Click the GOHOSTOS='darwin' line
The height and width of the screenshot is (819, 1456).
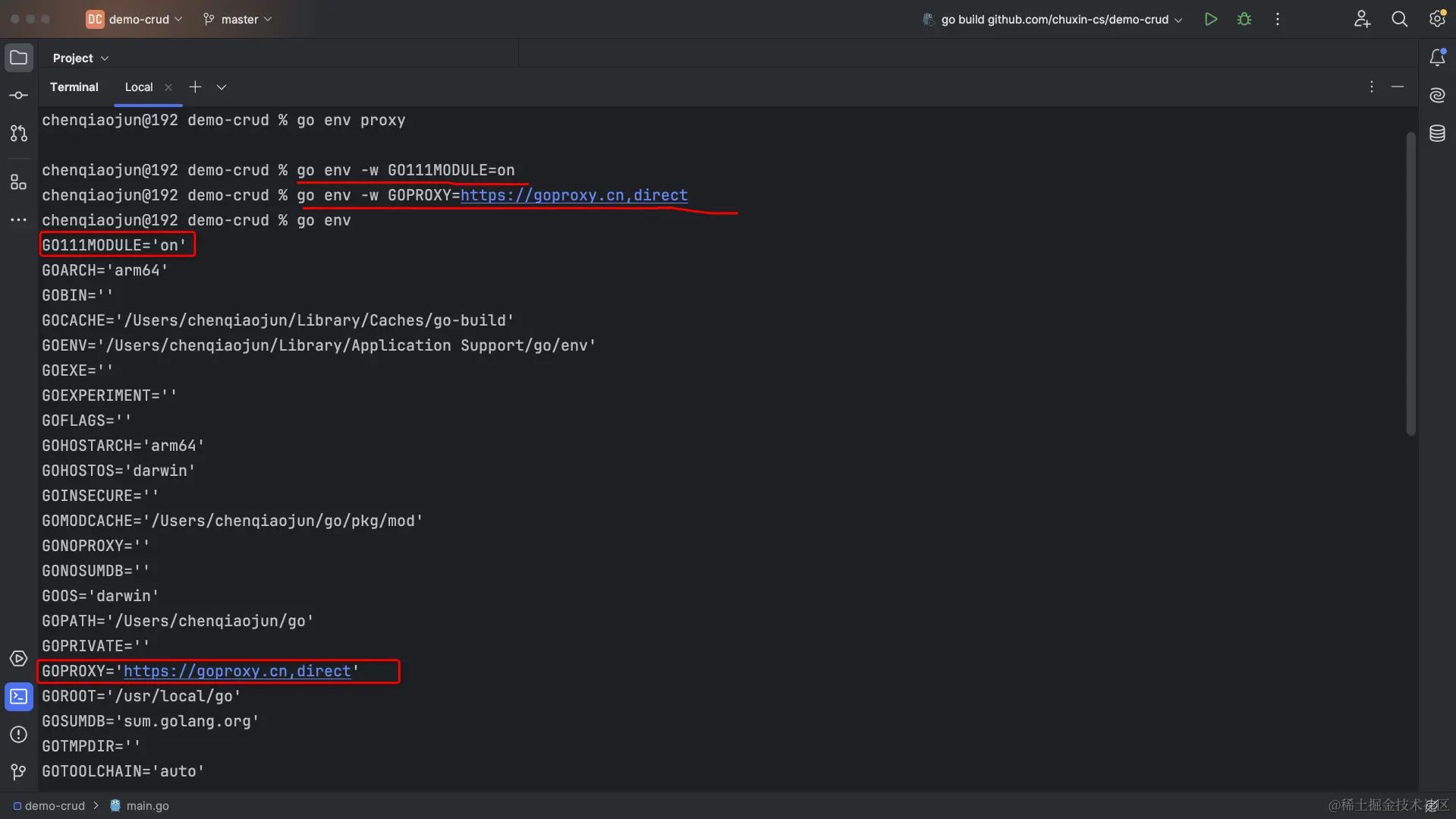(x=118, y=471)
